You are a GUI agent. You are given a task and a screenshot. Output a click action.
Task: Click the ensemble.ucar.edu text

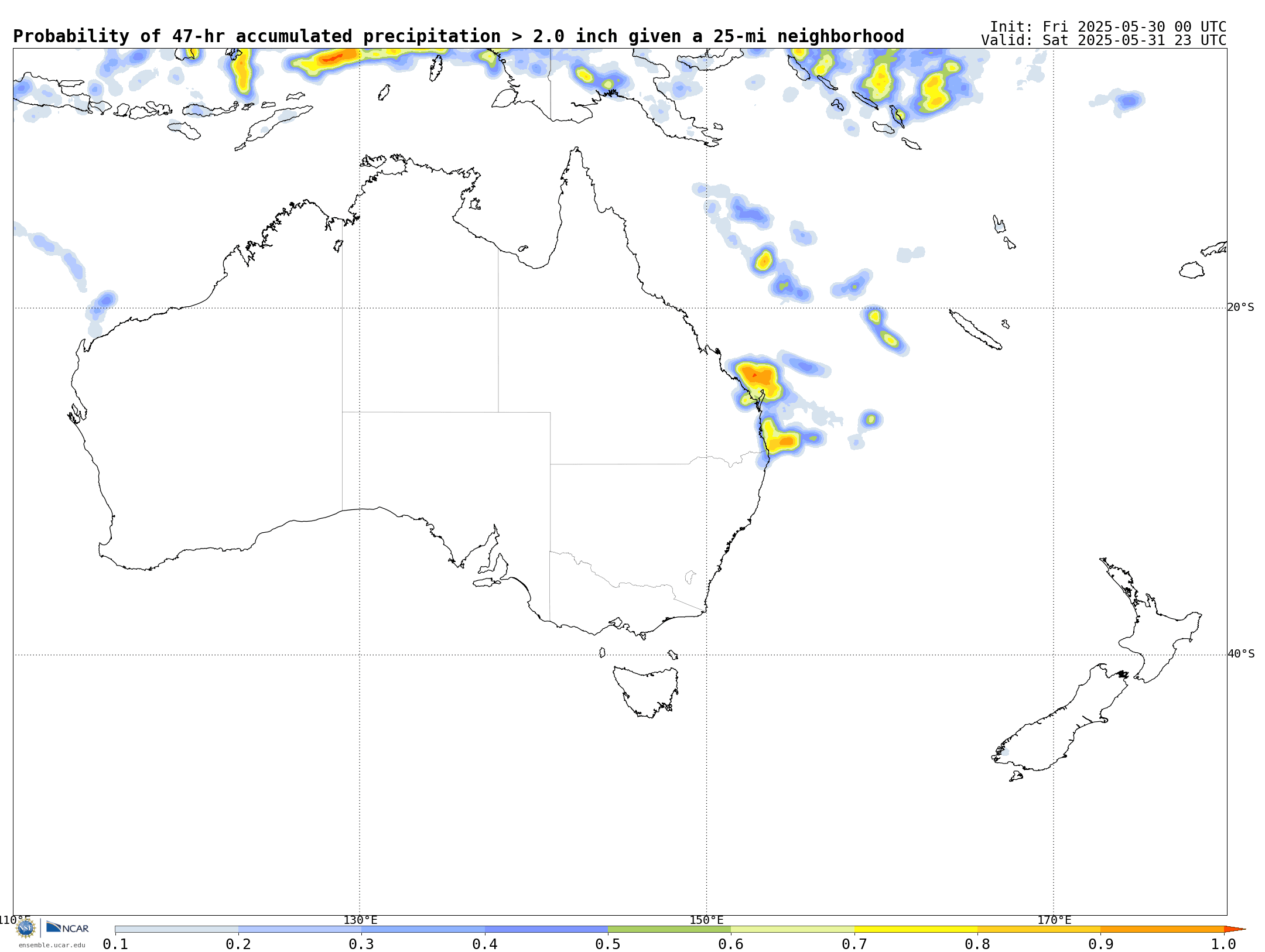pyautogui.click(x=52, y=945)
